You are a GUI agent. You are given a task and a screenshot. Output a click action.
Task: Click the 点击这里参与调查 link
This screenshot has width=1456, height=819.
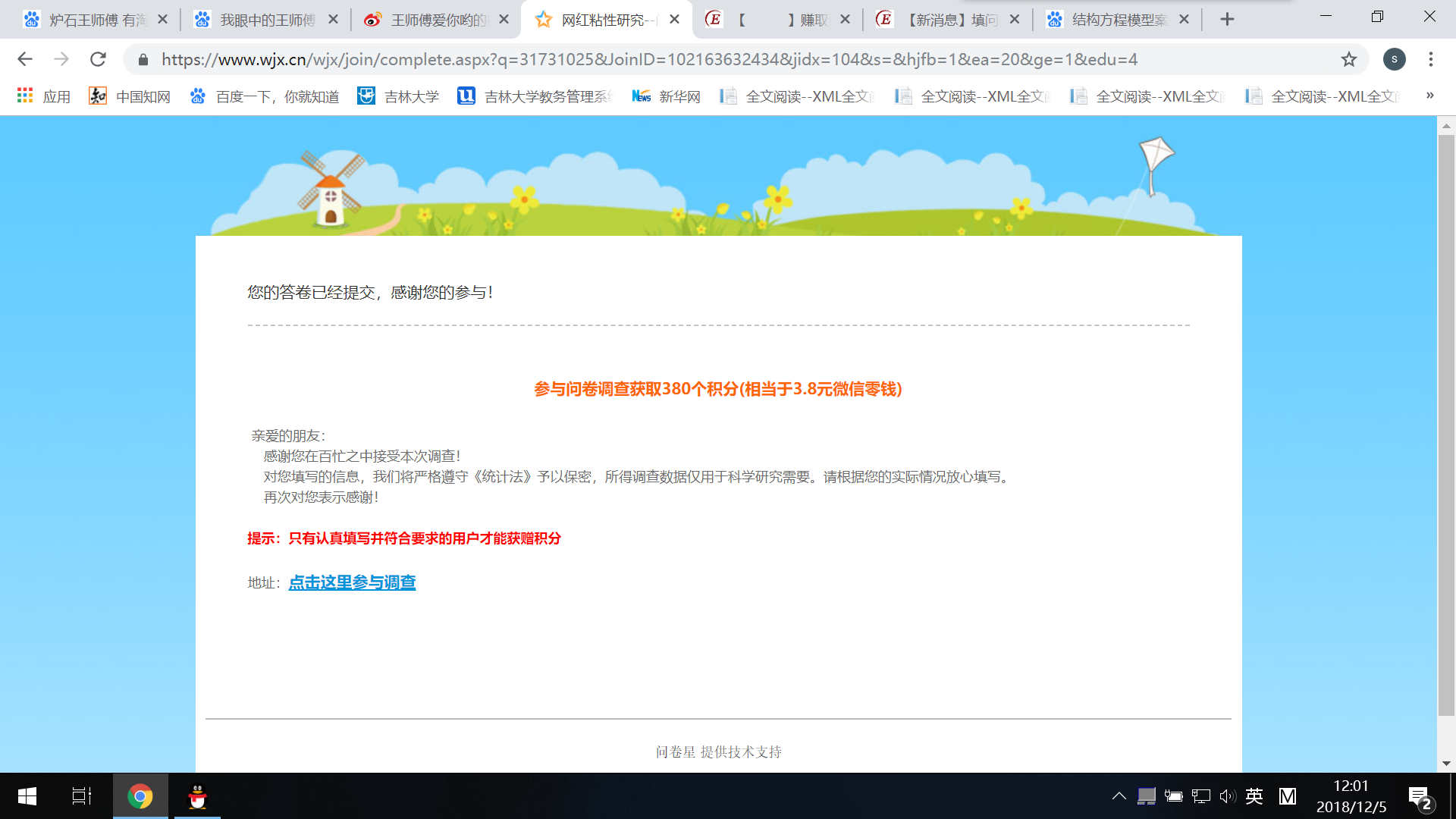352,582
